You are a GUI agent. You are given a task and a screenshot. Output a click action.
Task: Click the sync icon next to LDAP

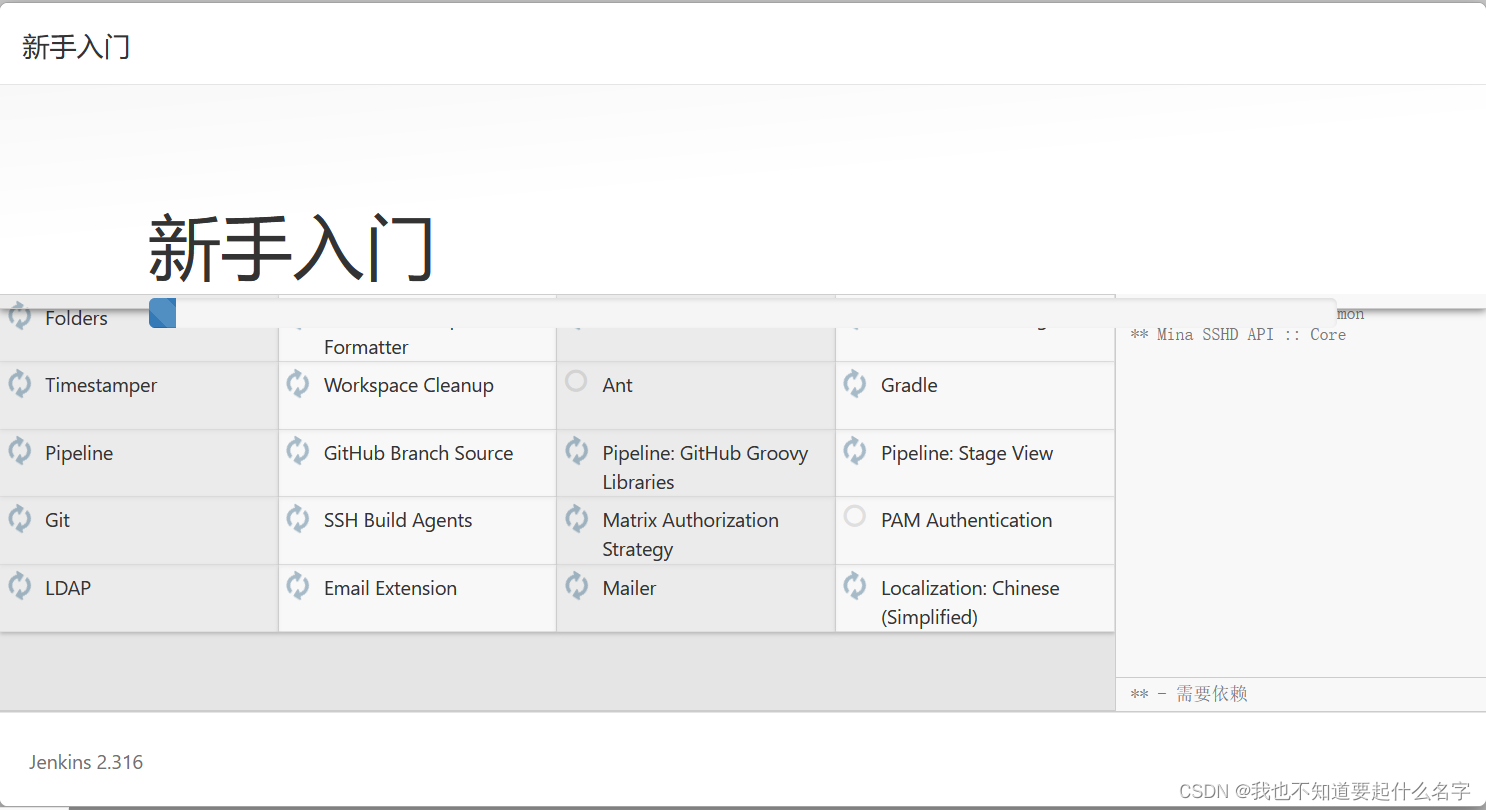pyautogui.click(x=20, y=587)
